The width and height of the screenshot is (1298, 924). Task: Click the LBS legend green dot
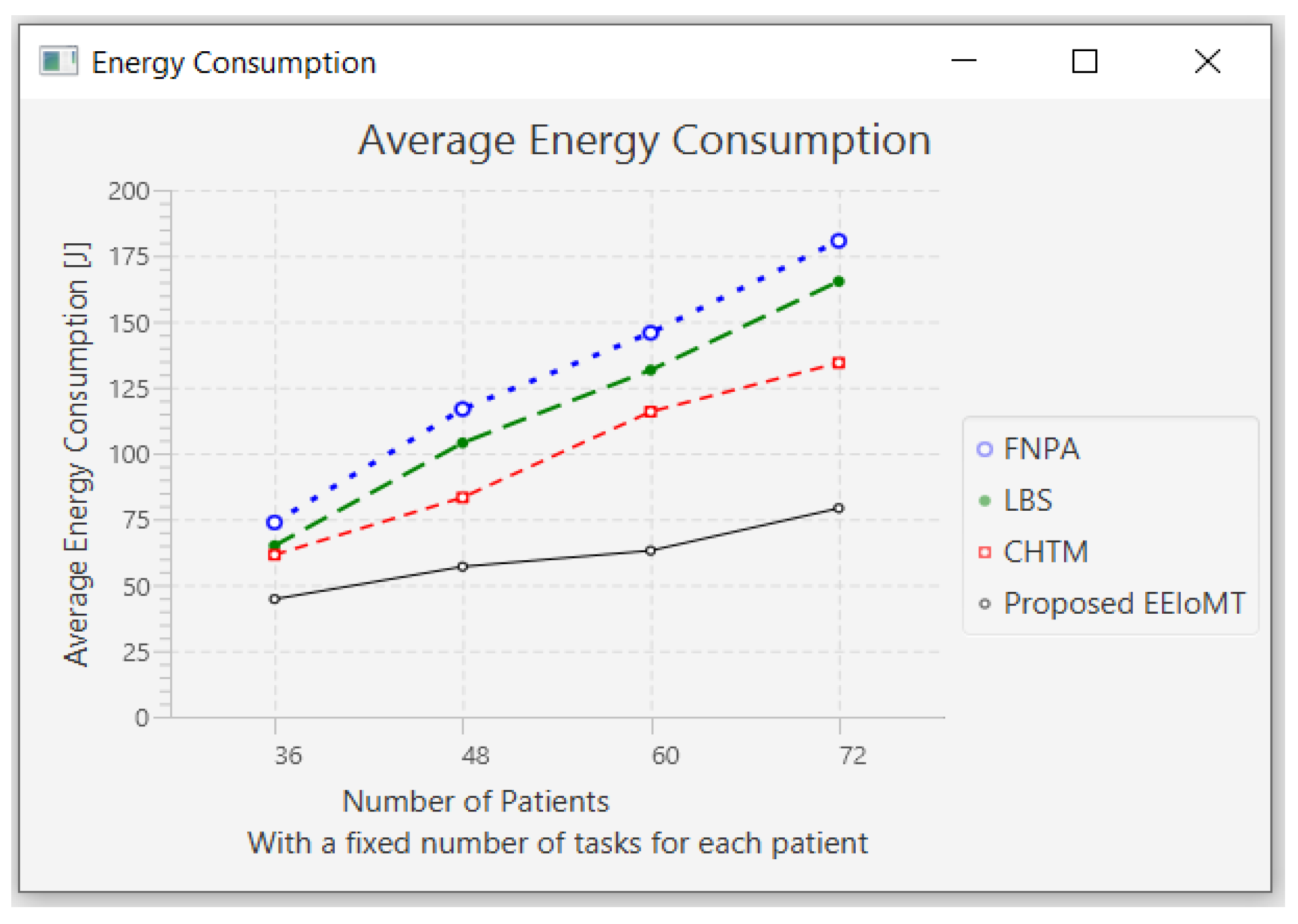985,501
